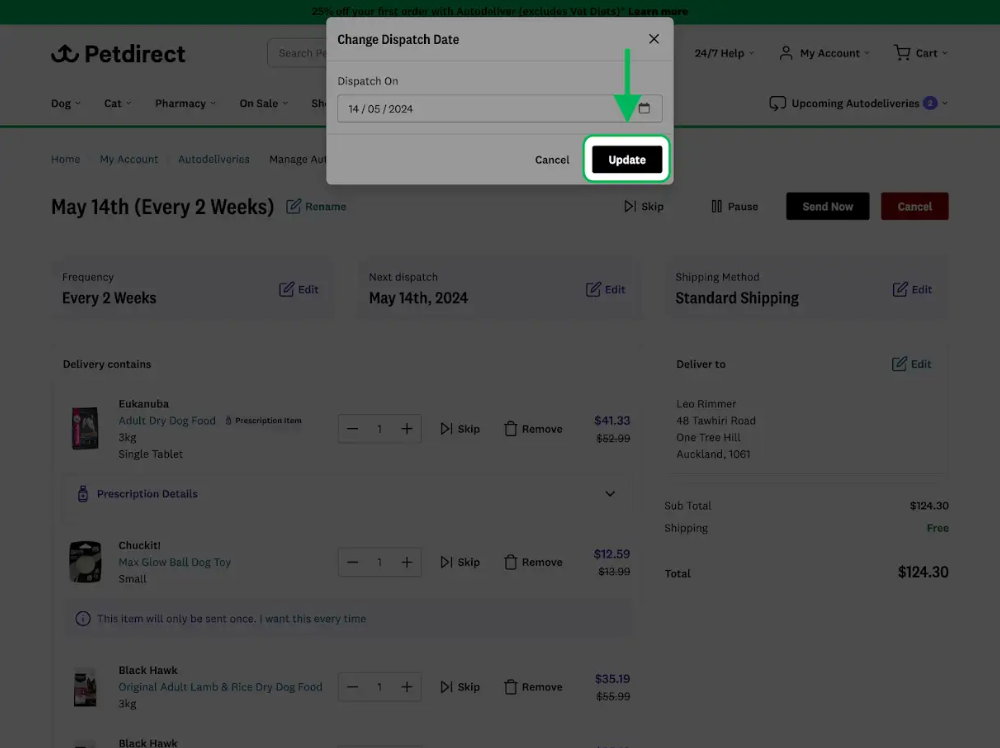The width and height of the screenshot is (1000, 748).
Task: Open the Dog menu
Action: [x=66, y=103]
